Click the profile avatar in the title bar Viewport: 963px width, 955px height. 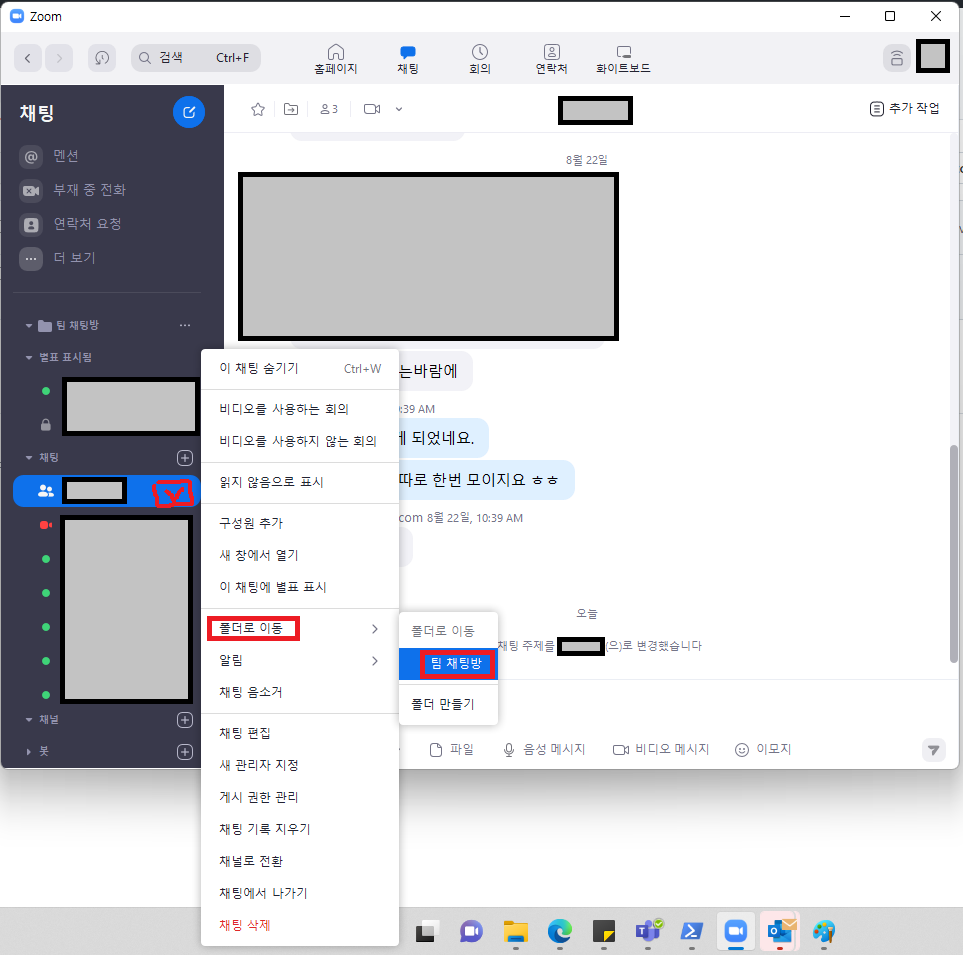point(933,57)
